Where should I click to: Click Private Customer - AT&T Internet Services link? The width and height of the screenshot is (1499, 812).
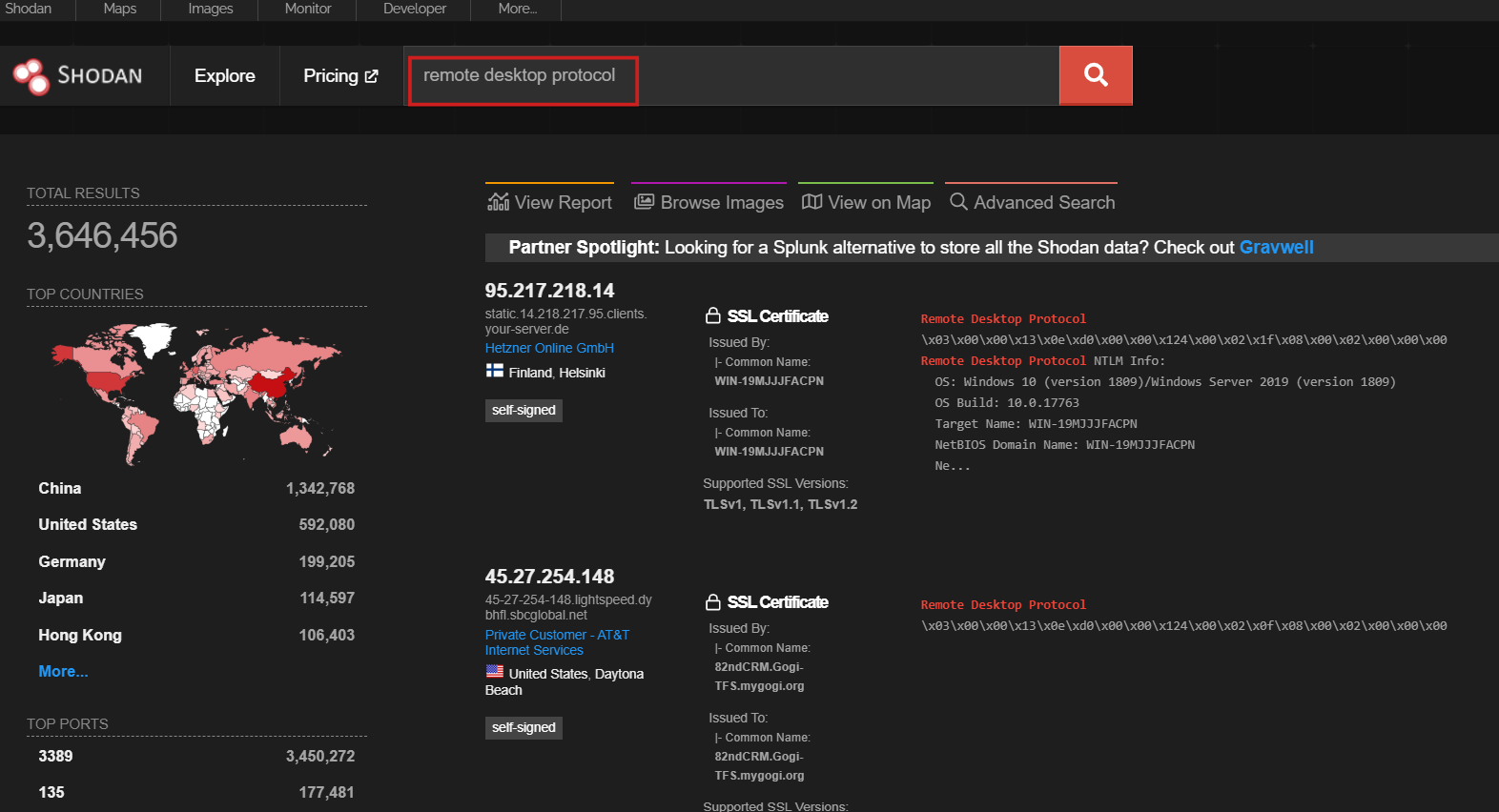[x=557, y=642]
